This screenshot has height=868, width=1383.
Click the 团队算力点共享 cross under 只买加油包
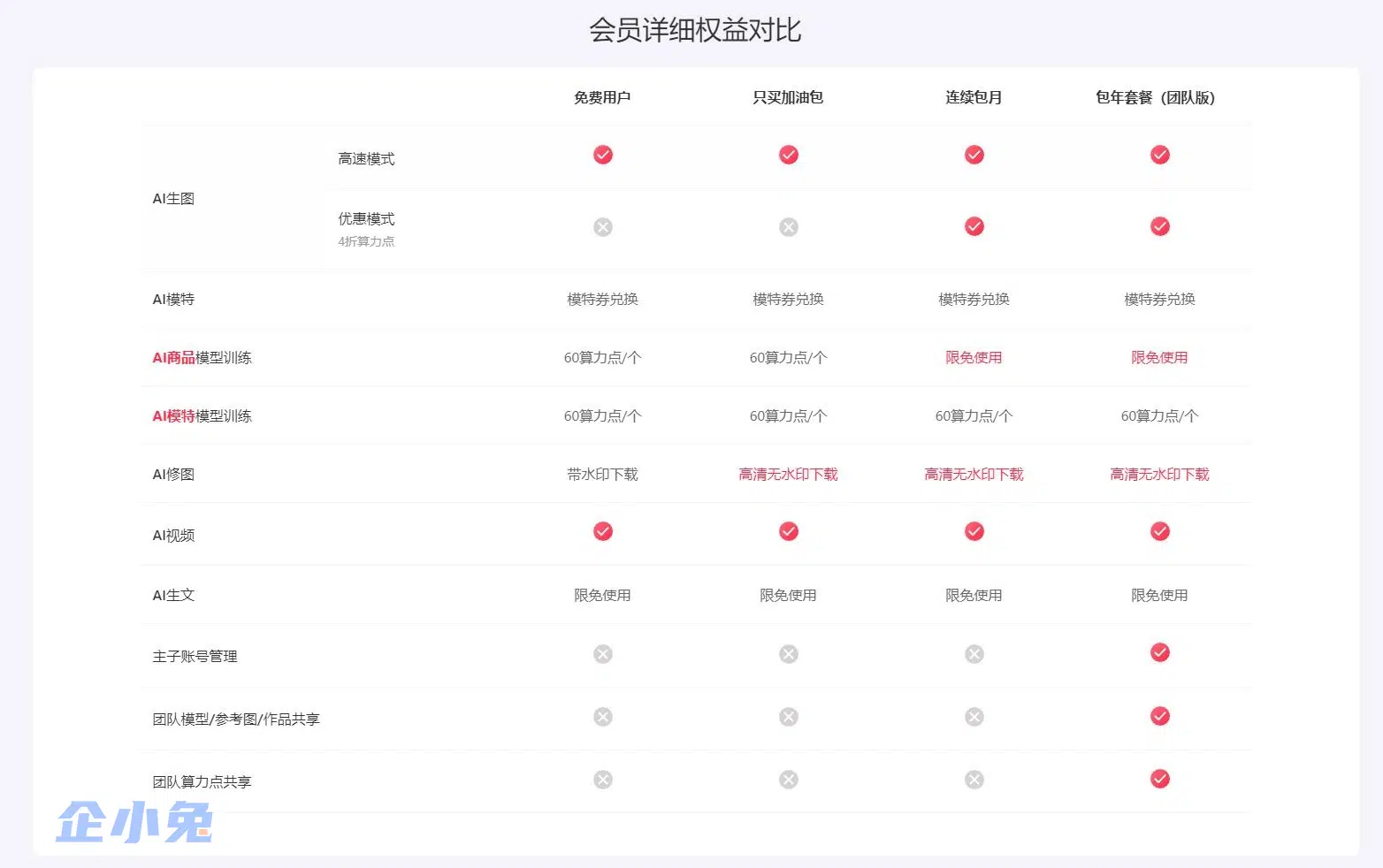(x=789, y=780)
